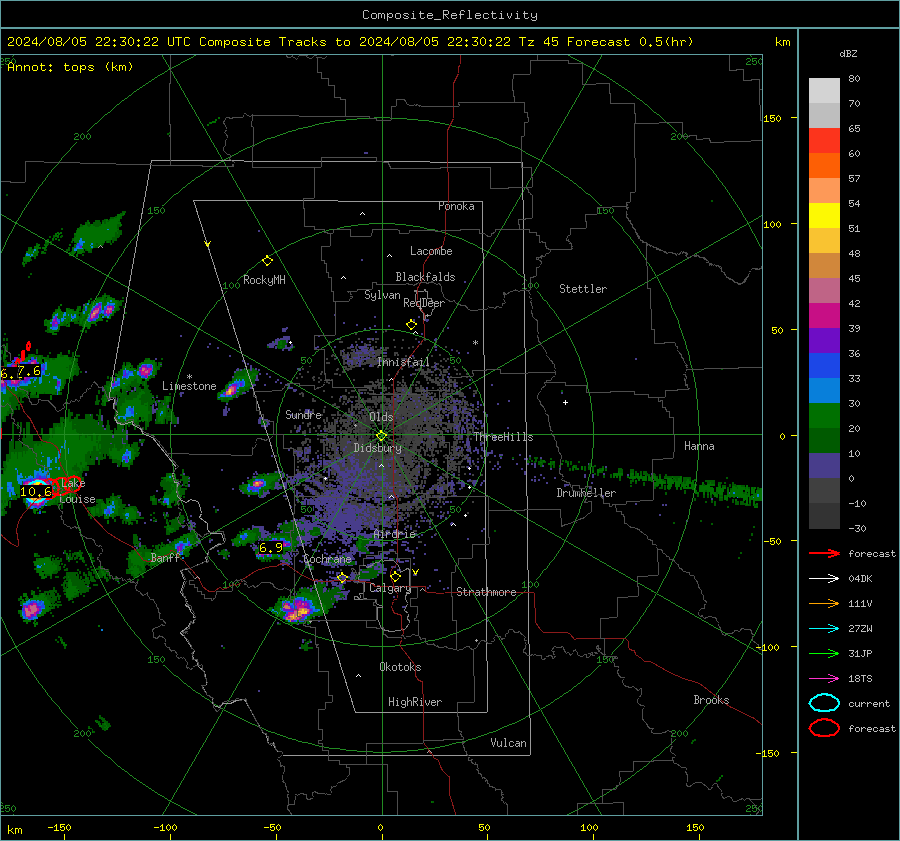Screen dimensions: 900x841
Task: Click the green 31JP arrow legend icon
Action: click(824, 653)
